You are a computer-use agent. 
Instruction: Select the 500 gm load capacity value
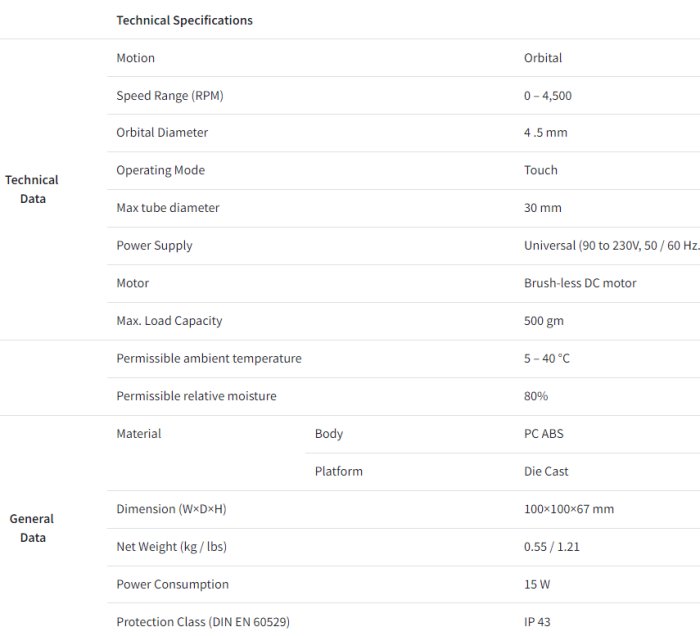pyautogui.click(x=543, y=321)
